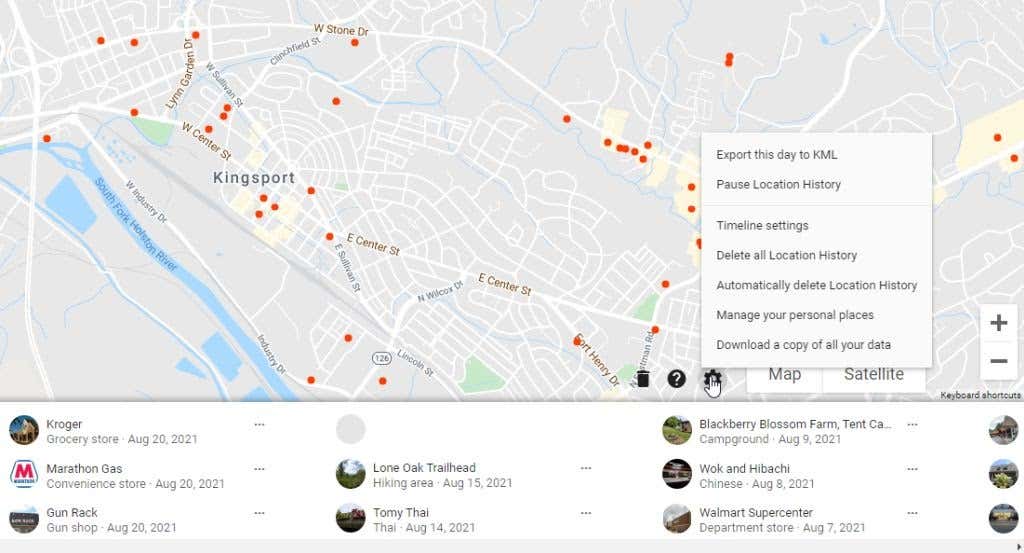
Task: Open the help question mark icon
Action: point(677,378)
